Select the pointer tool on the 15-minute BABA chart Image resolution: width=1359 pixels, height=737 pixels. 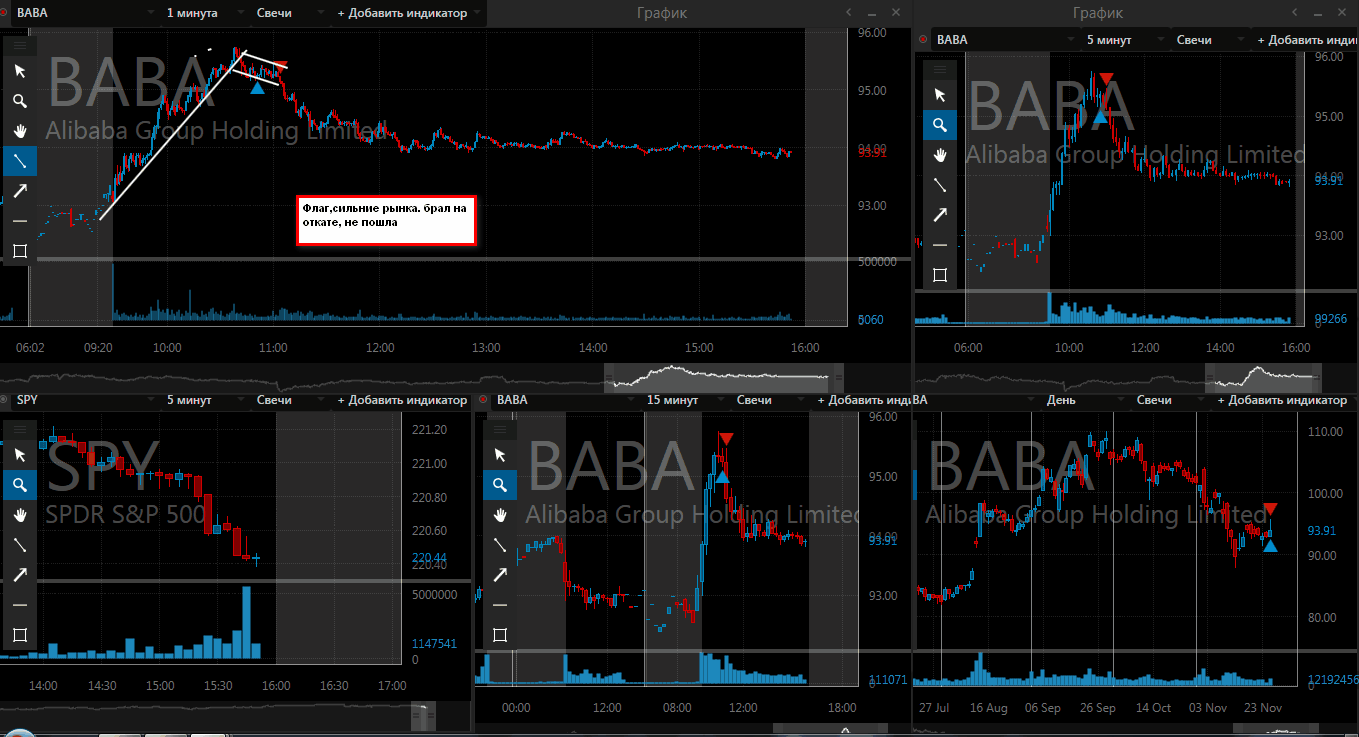(x=500, y=455)
